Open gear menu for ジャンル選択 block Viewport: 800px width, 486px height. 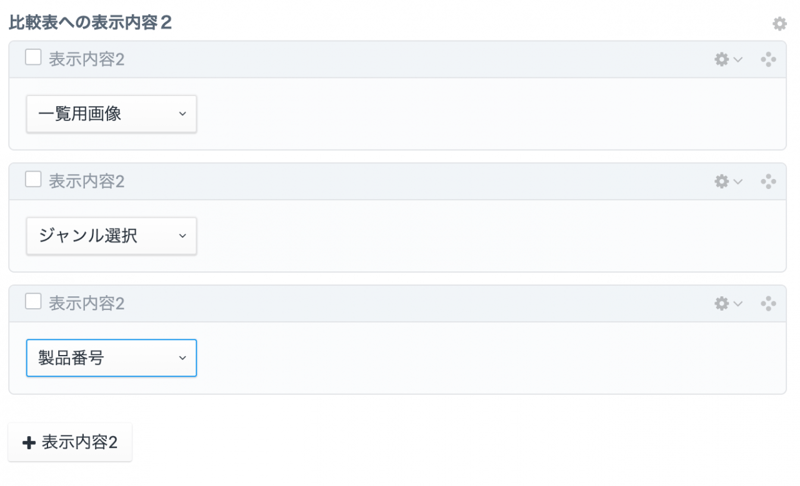coord(728,182)
